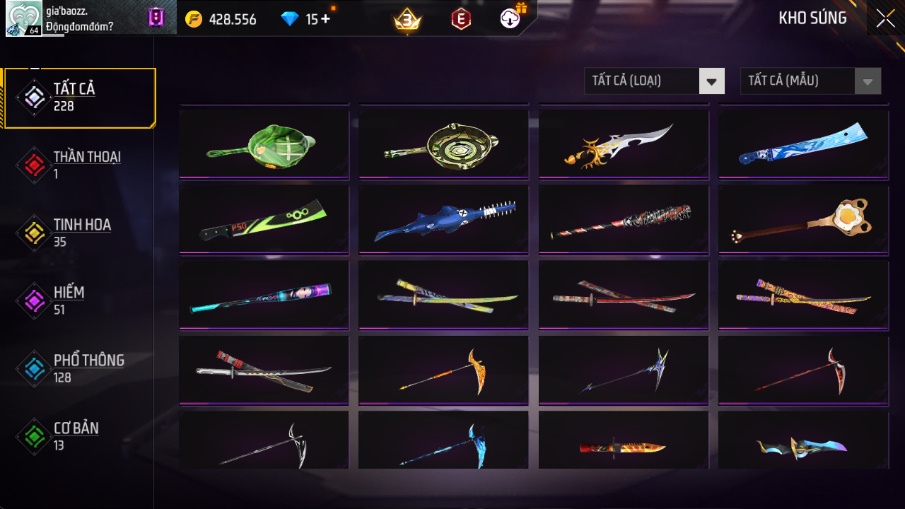Select the fried egg cat paw bat skin

[x=803, y=220]
